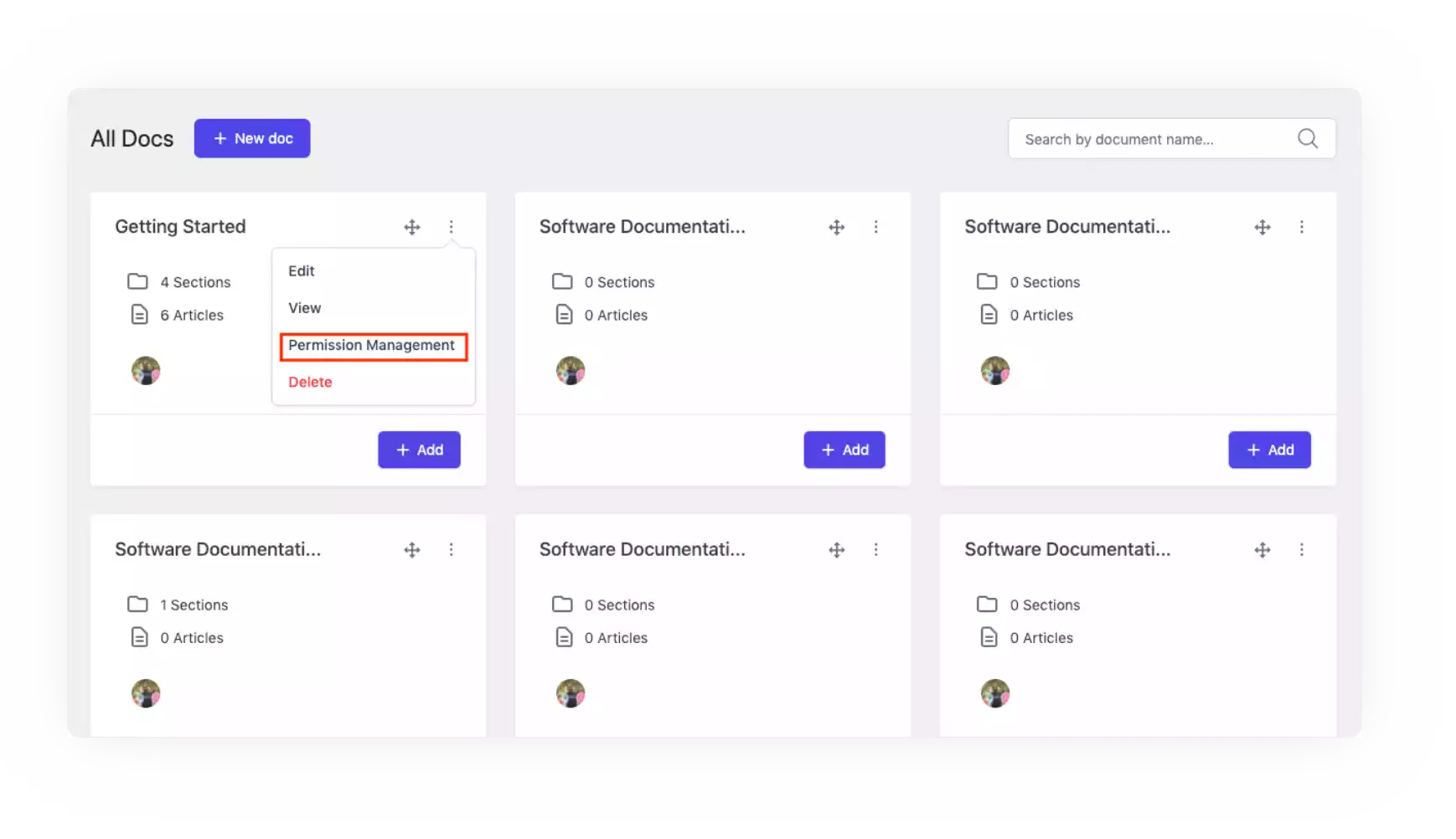Open the kebab menu on Getting Started card

[452, 227]
